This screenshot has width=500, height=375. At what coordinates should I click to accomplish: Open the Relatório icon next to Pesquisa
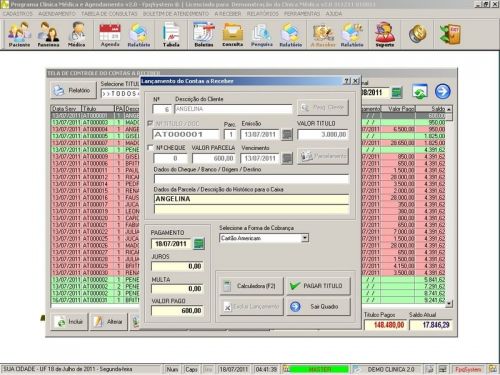[291, 34]
